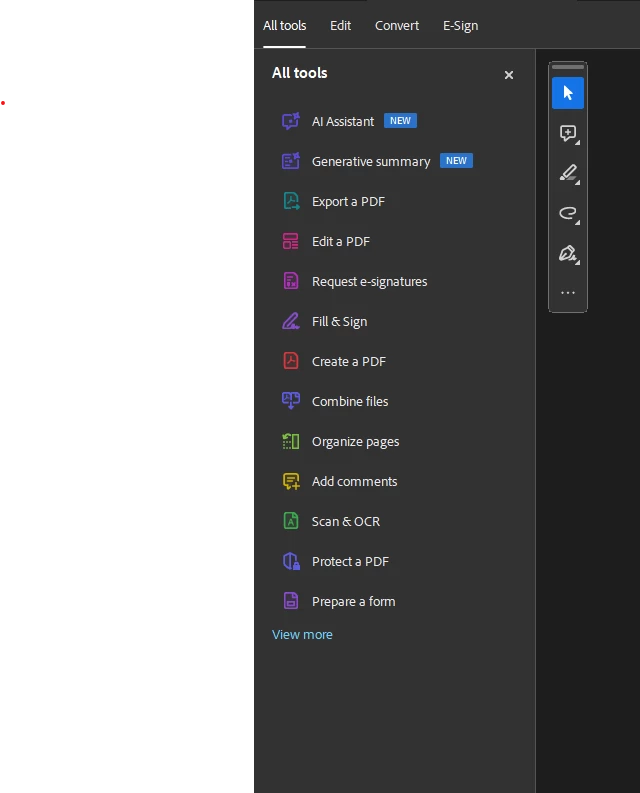Click the Scan & OCR label

(346, 521)
